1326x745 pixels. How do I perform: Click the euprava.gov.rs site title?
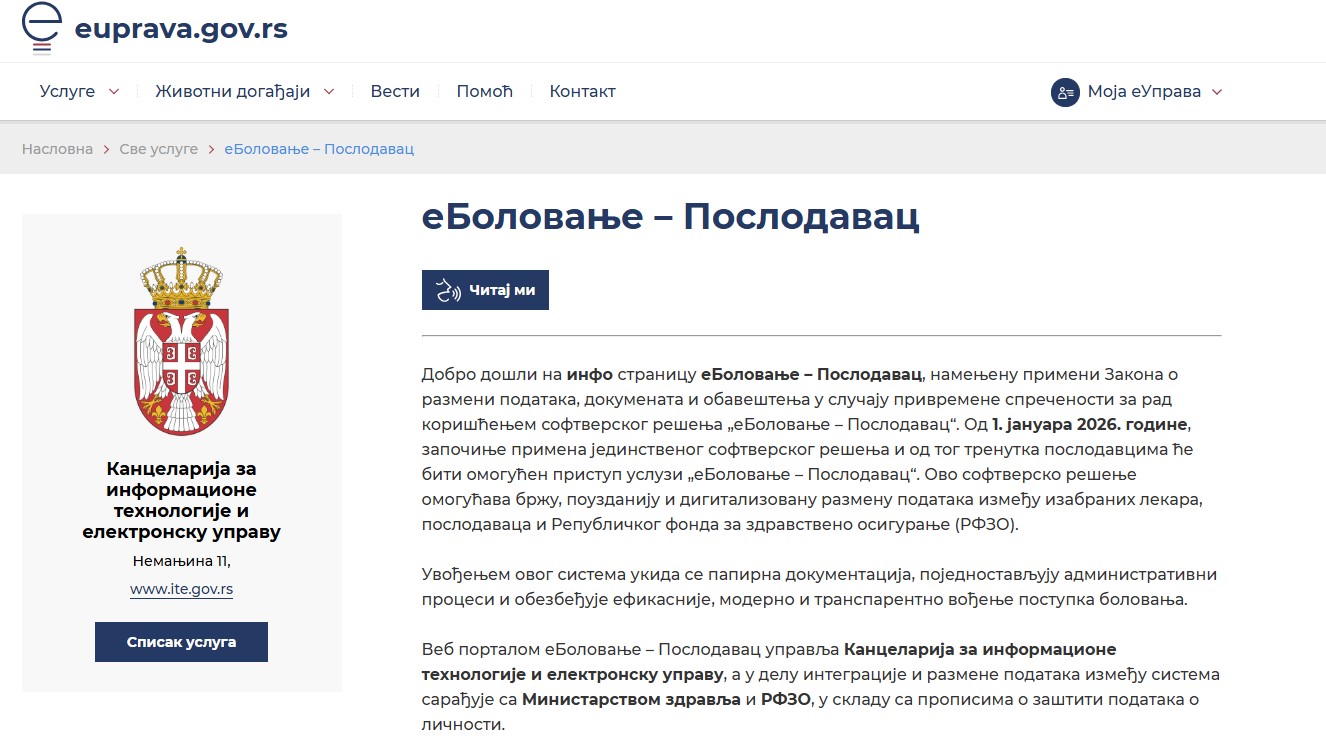[x=181, y=29]
